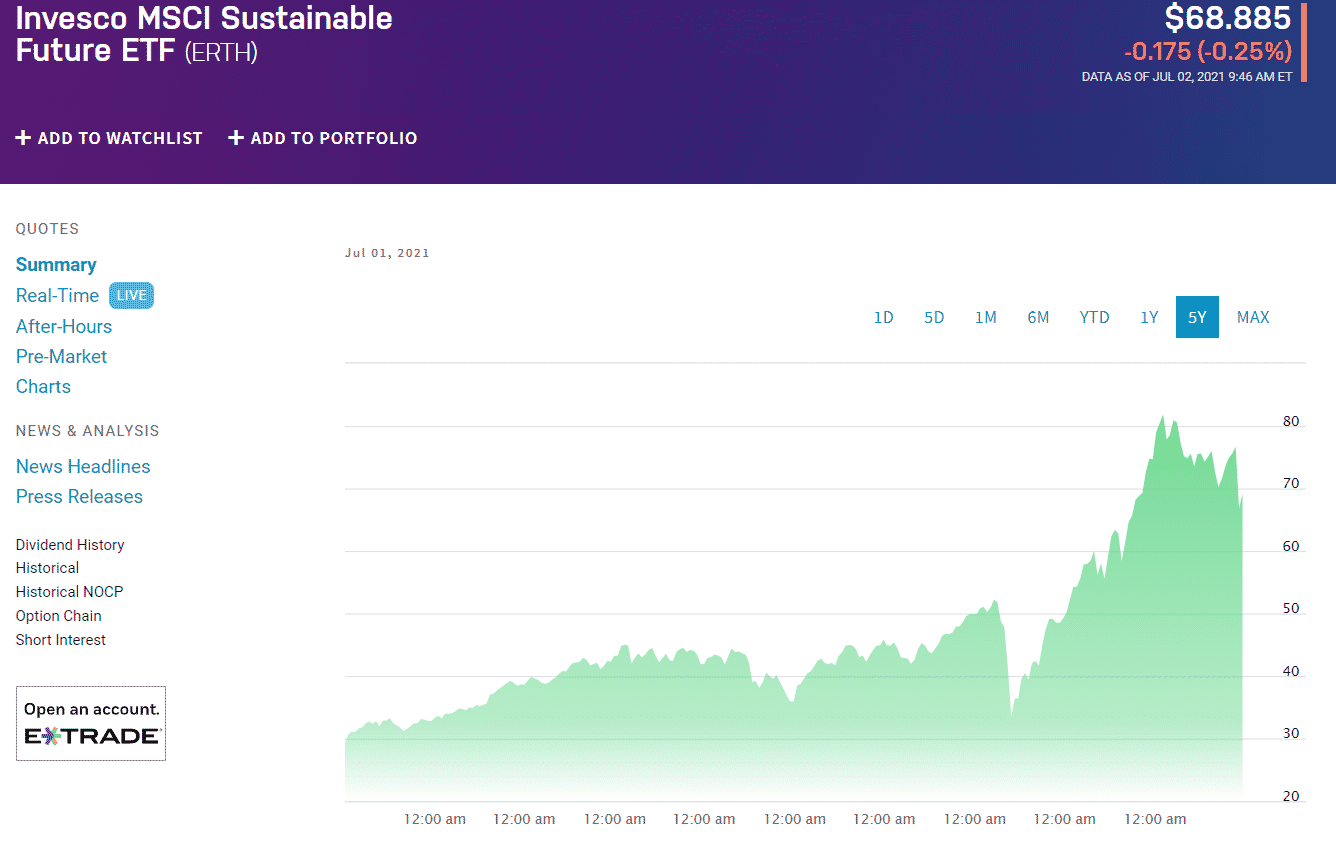Open Real-Time quotes
Viewport: 1336px width, 862px height.
click(57, 296)
